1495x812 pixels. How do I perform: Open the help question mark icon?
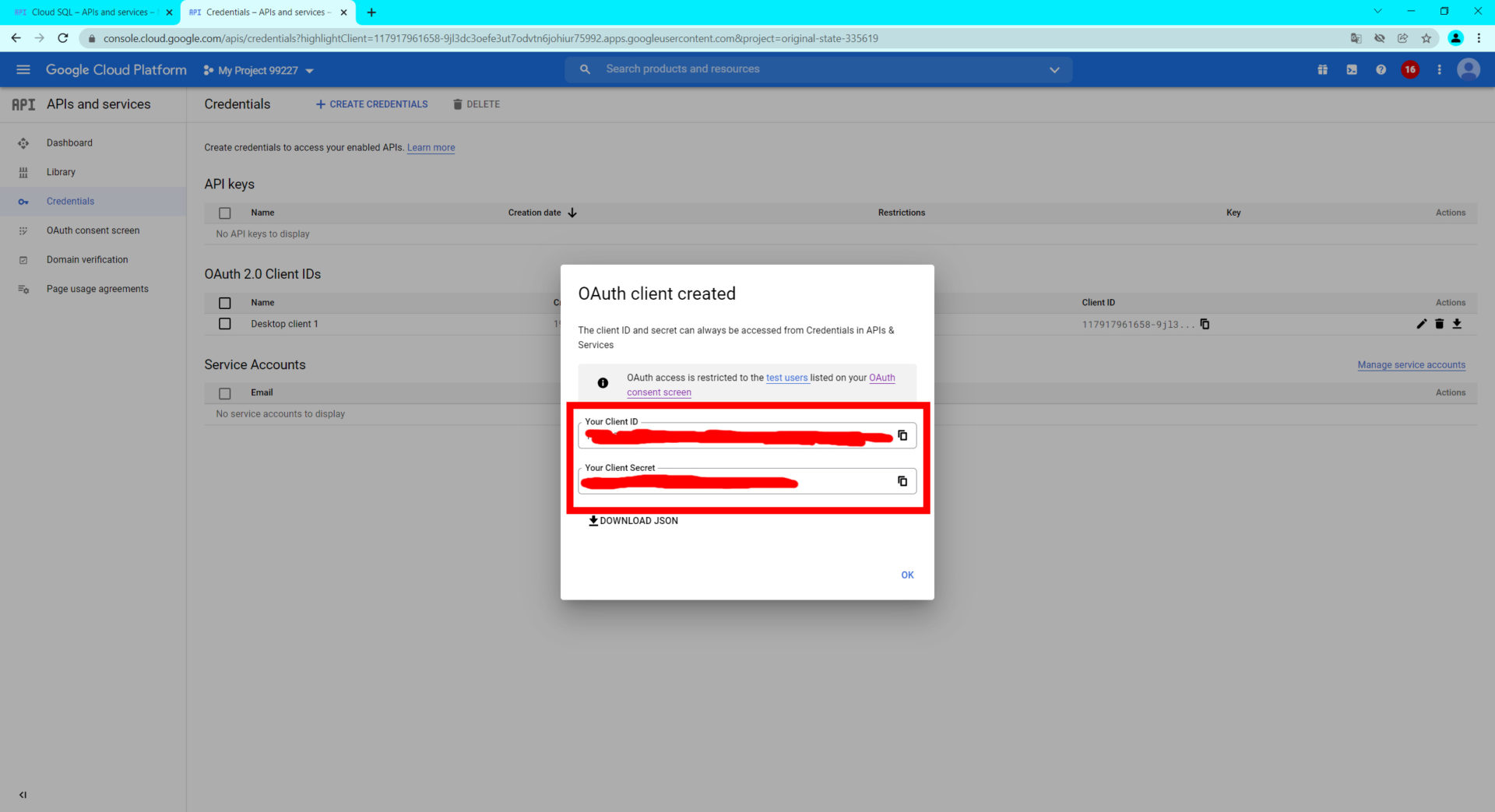[1381, 69]
